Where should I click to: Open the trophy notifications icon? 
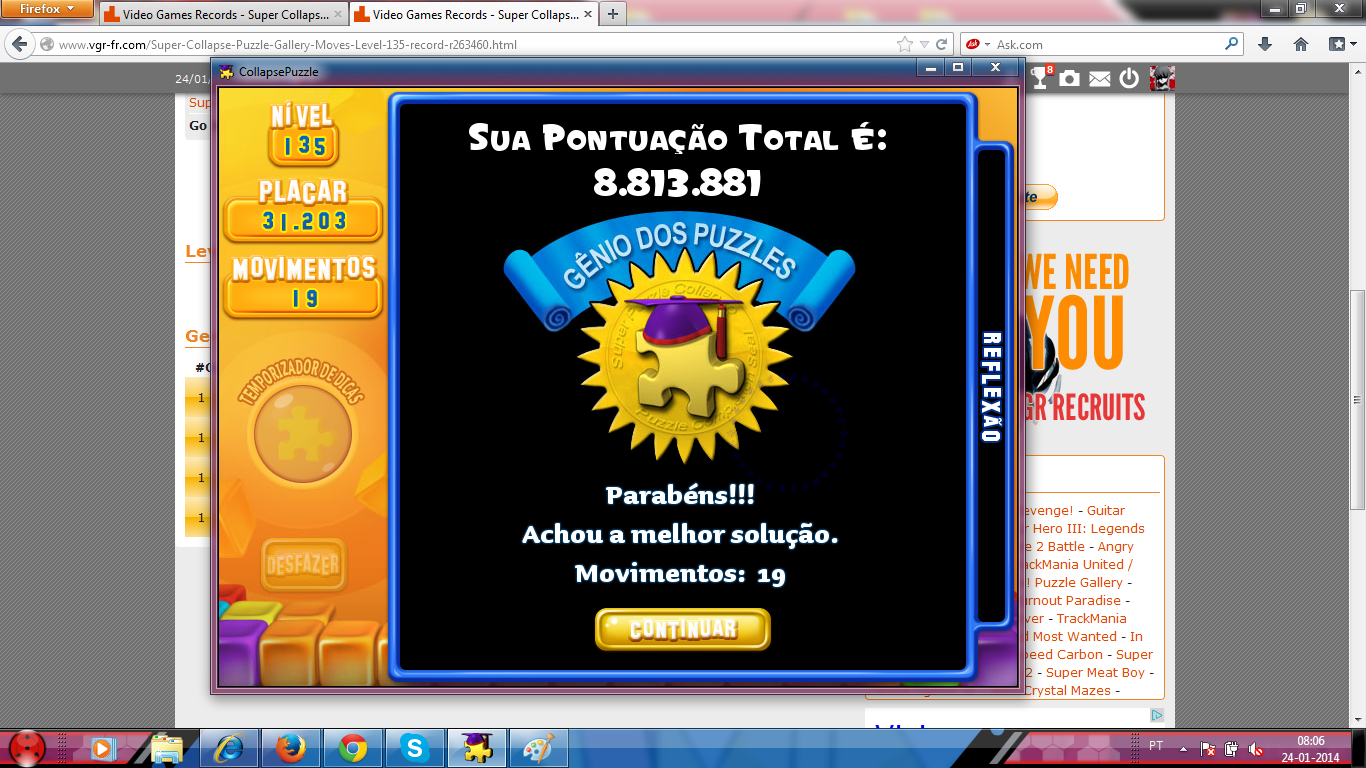(1041, 78)
